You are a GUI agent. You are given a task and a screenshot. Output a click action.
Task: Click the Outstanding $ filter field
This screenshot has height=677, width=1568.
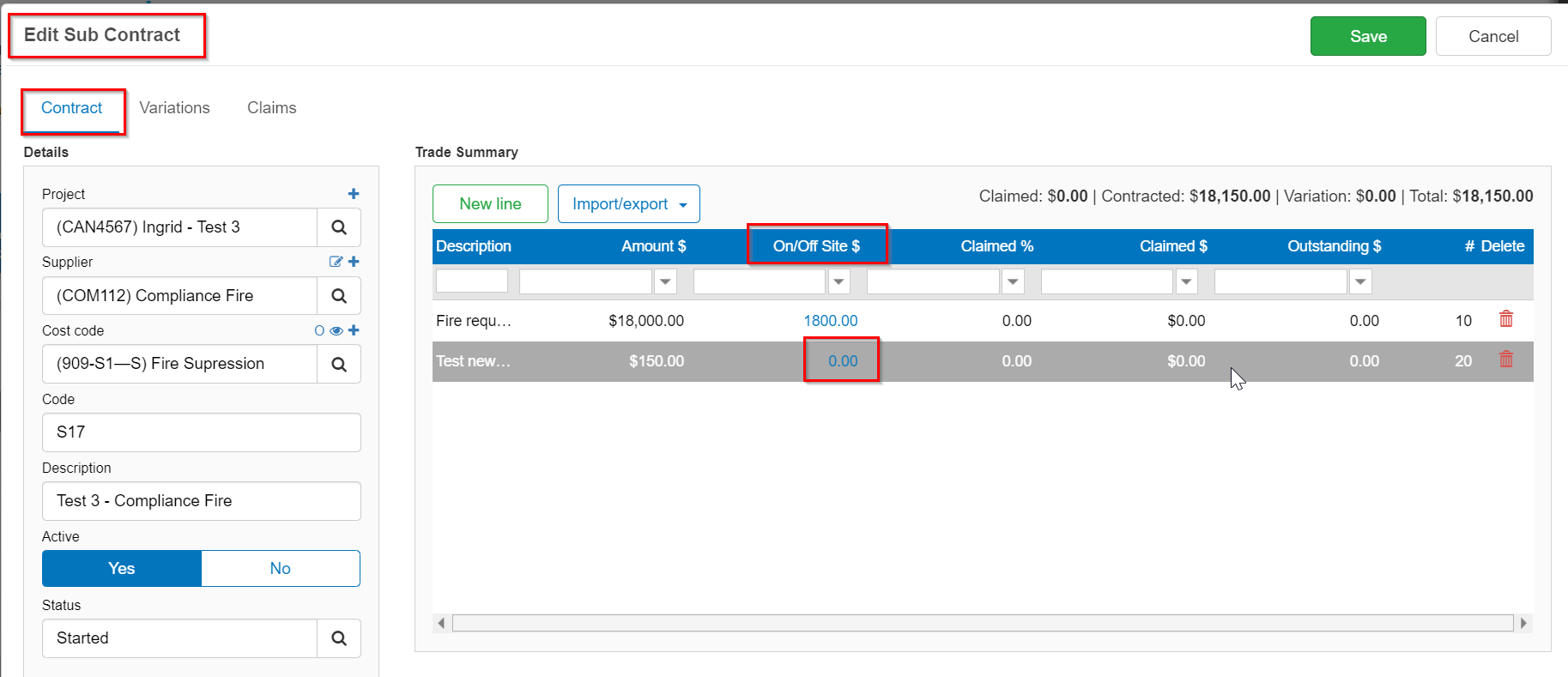click(1280, 281)
